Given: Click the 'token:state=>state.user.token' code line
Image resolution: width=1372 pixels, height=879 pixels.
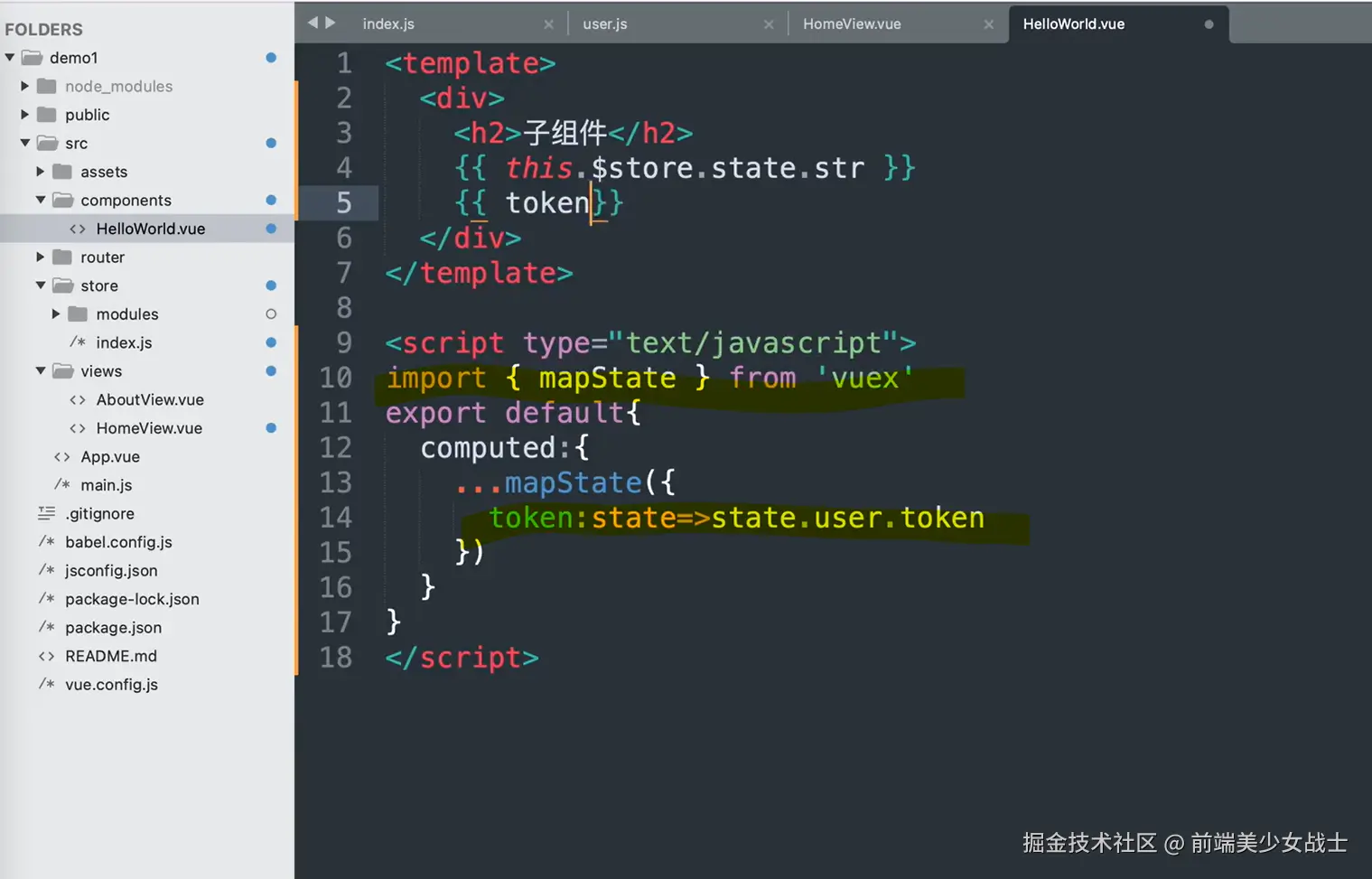Looking at the screenshot, I should coord(736,518).
